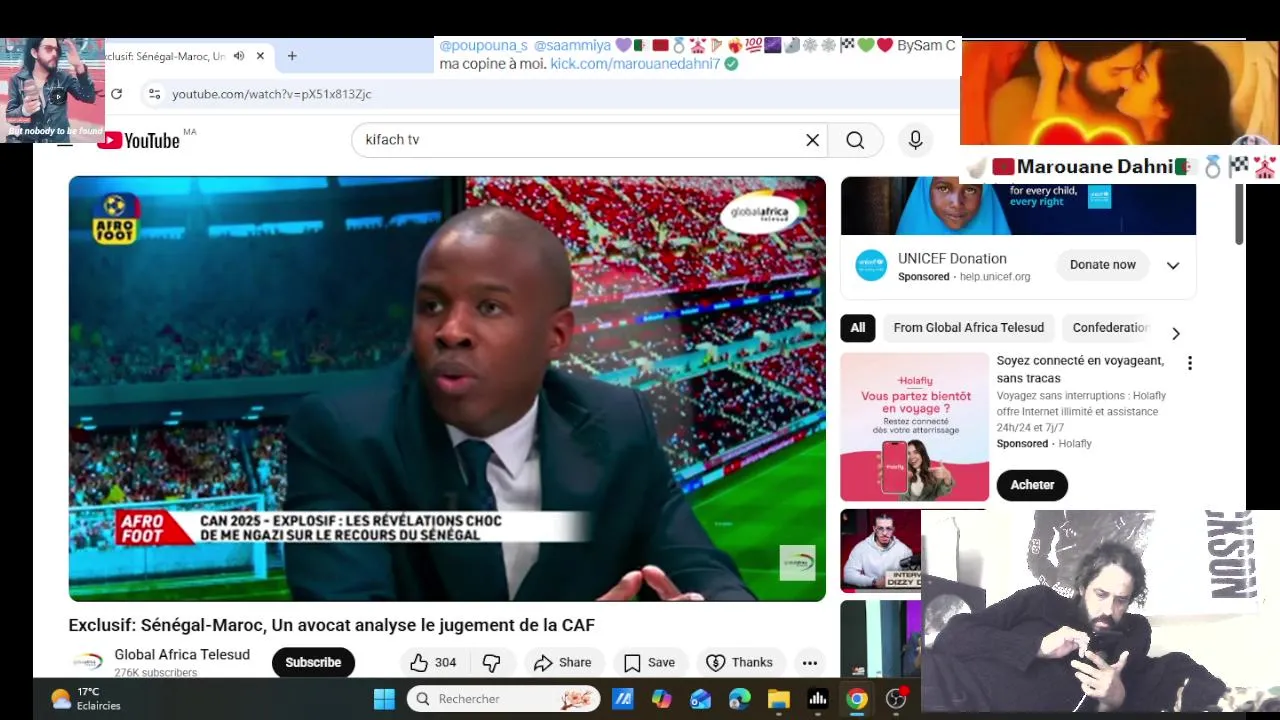This screenshot has width=1280, height=720.
Task: Open Global Africa Telesud channel name
Action: click(x=182, y=655)
